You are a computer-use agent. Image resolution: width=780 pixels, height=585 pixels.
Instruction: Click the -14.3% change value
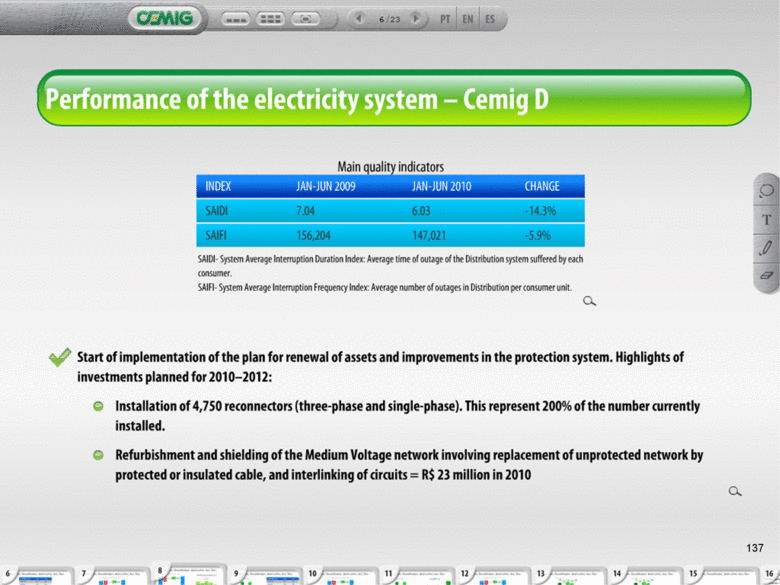coord(540,211)
